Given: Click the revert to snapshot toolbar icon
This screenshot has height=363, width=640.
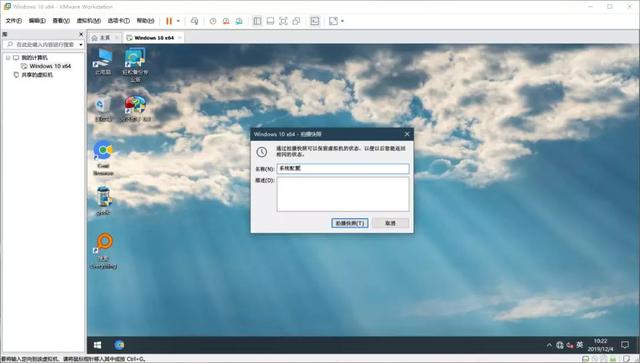Looking at the screenshot, I should point(226,21).
